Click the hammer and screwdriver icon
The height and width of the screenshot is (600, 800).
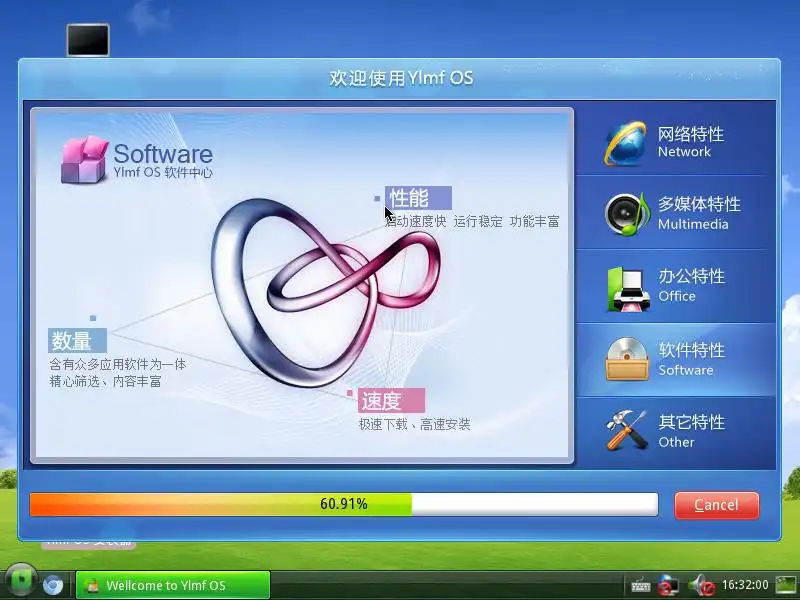pyautogui.click(x=627, y=430)
